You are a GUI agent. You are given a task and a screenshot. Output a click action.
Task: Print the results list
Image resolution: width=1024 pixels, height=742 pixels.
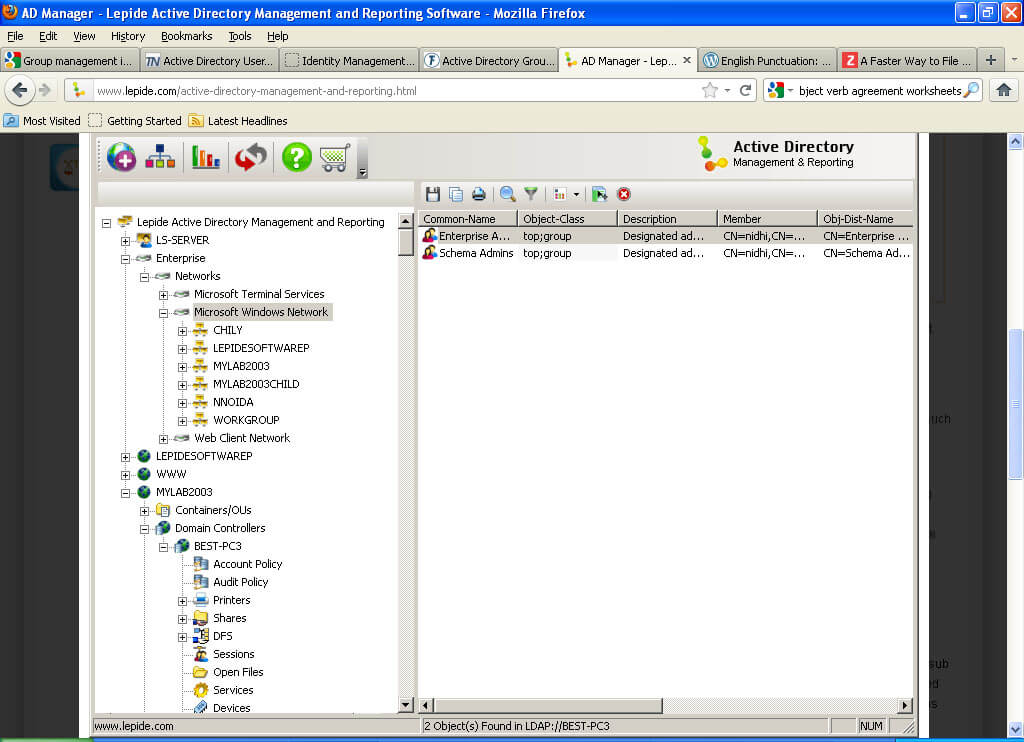click(x=479, y=194)
